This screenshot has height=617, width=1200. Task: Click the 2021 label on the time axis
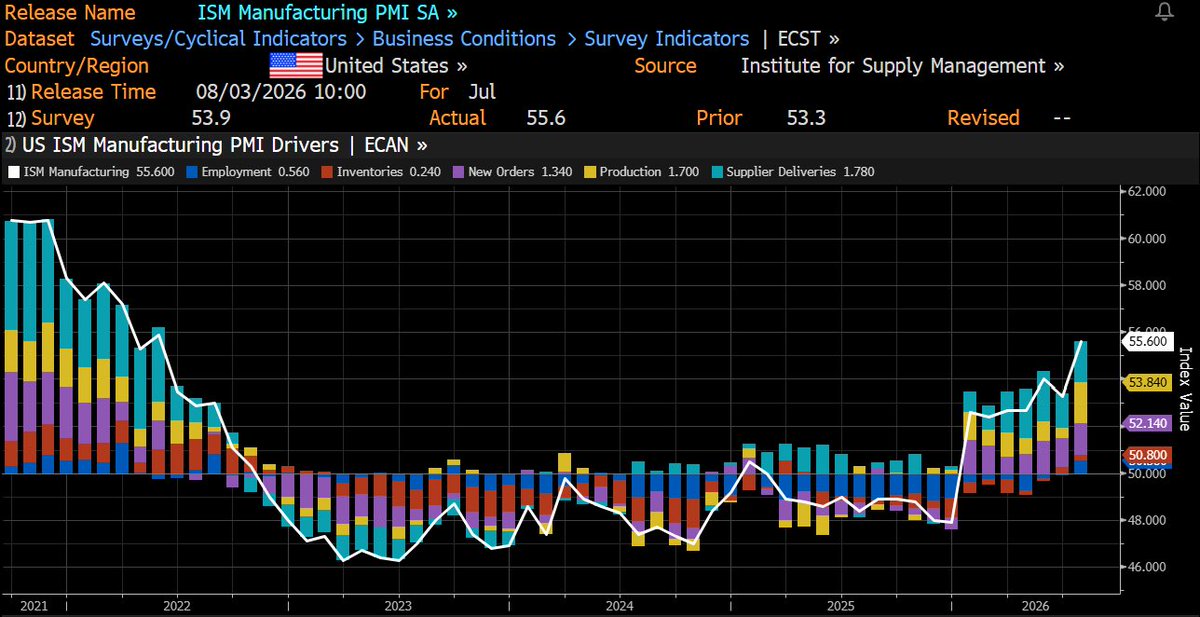click(x=33, y=605)
